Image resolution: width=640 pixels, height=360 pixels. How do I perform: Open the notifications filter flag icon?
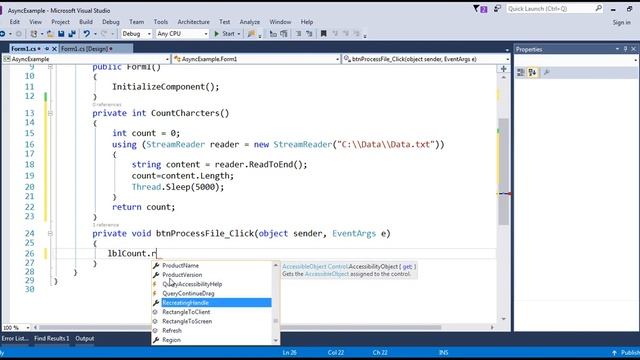point(480,9)
